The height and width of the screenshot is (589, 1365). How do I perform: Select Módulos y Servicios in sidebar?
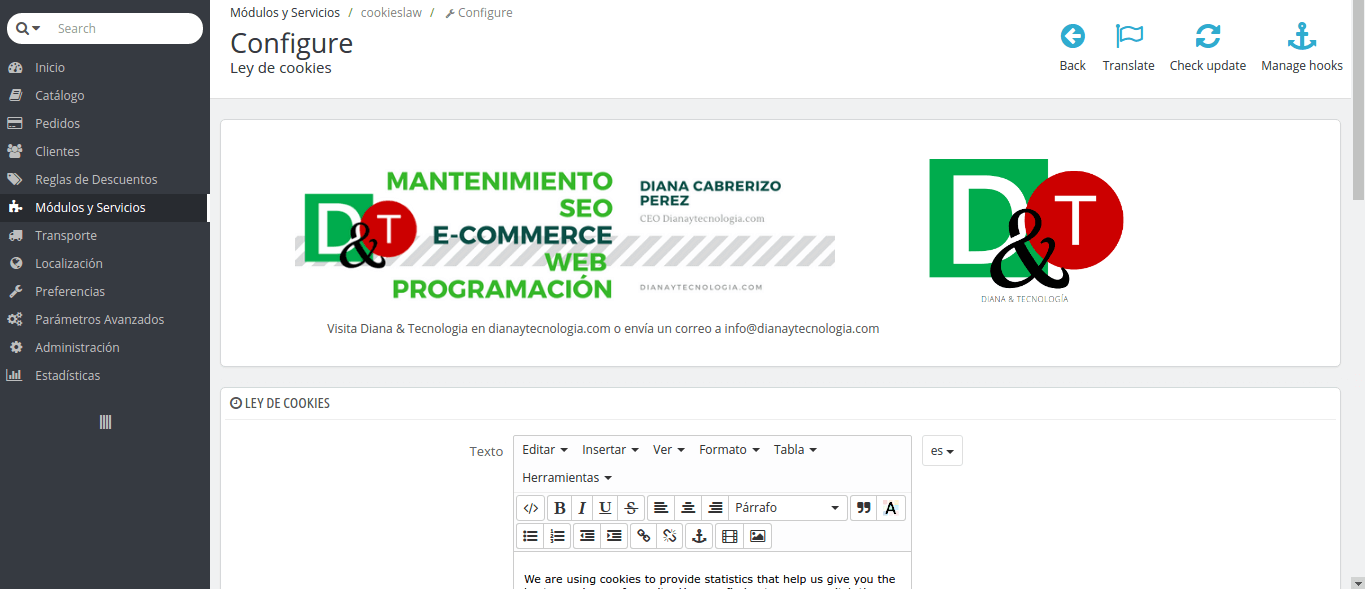(105, 208)
